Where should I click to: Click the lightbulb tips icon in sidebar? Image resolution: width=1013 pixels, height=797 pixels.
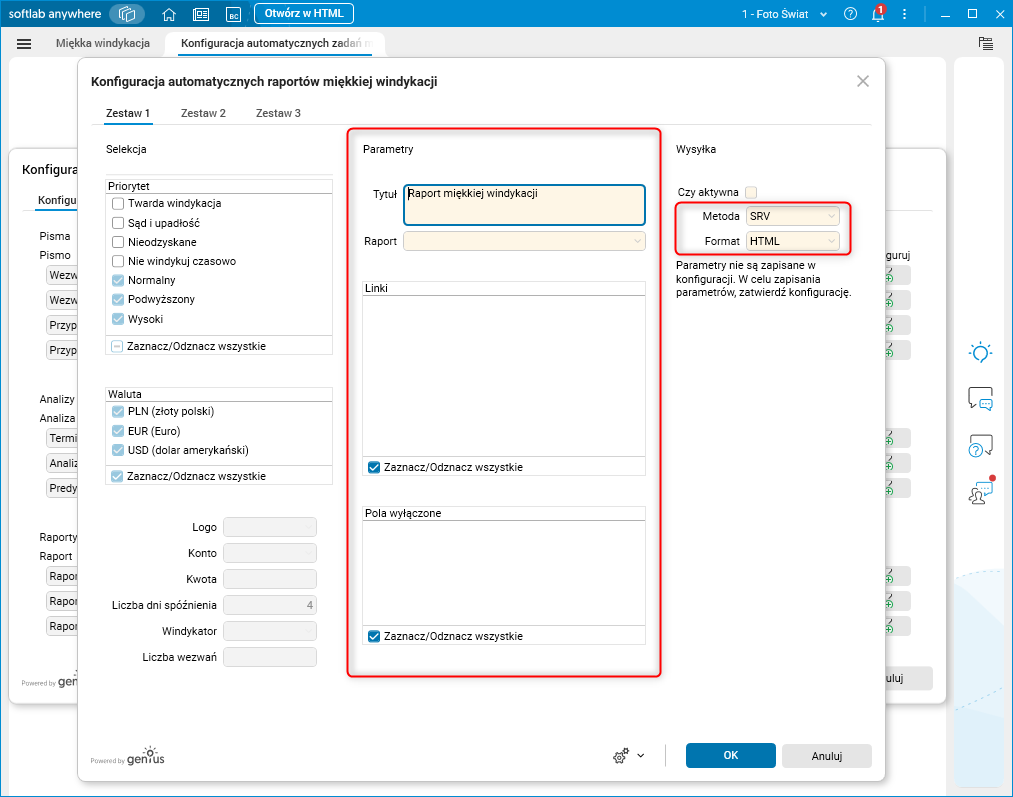tap(980, 353)
